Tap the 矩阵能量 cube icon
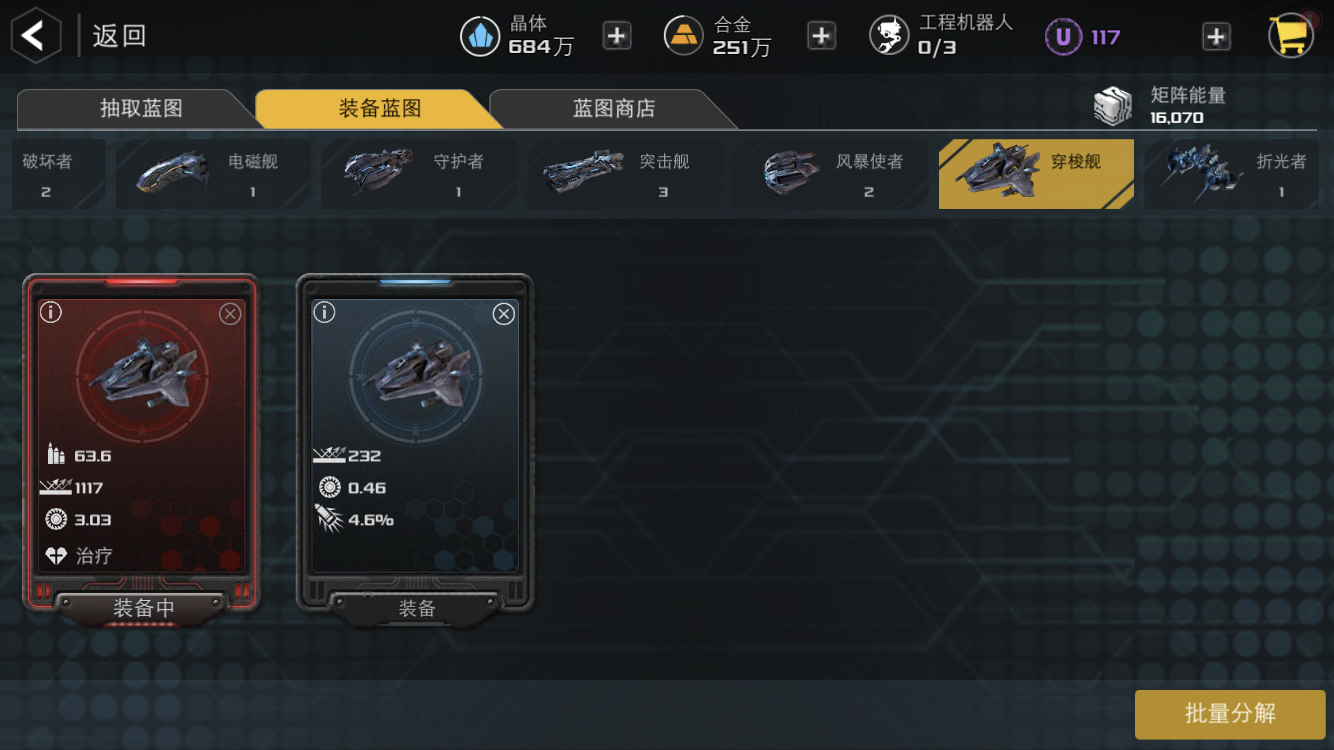The height and width of the screenshot is (750, 1334). point(1113,106)
